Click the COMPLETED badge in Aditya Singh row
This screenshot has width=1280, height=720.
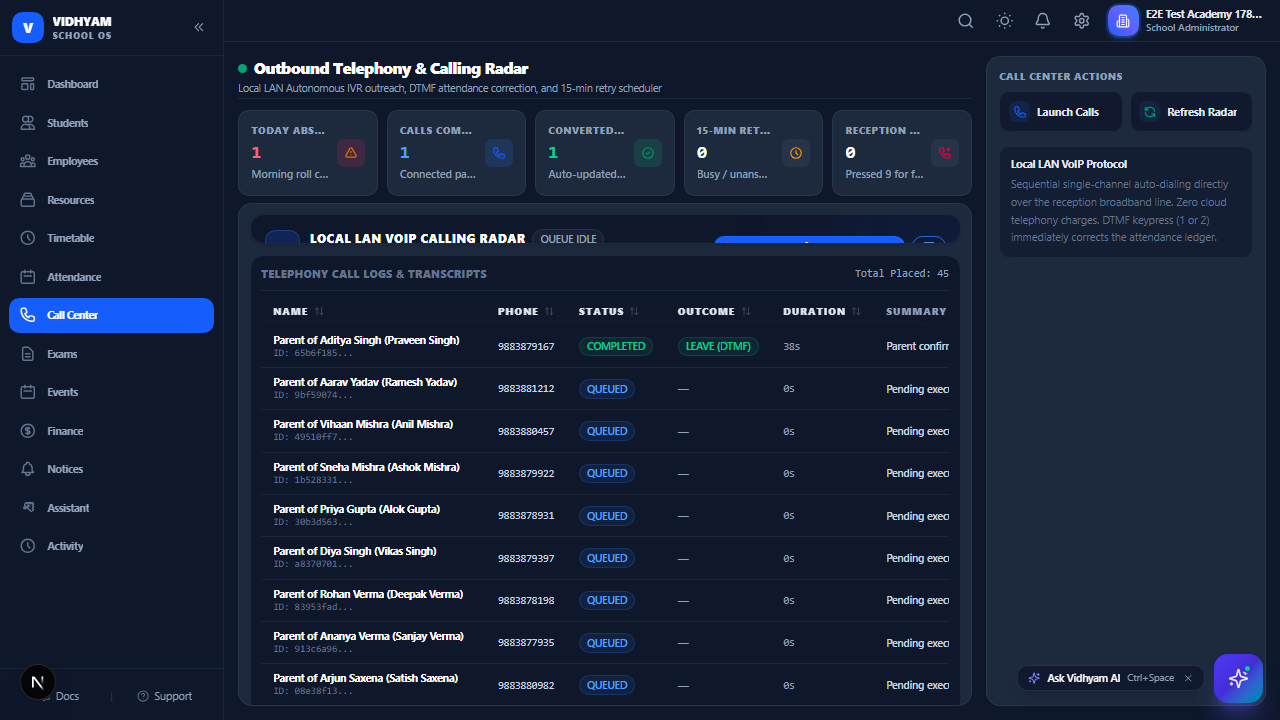(615, 346)
